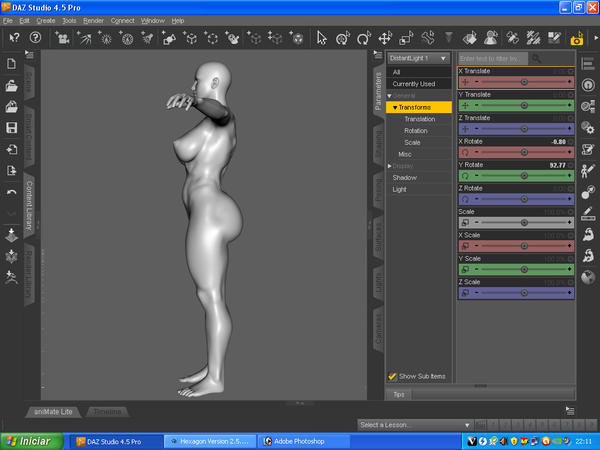Click the New file icon in left toolbar

[x=11, y=64]
